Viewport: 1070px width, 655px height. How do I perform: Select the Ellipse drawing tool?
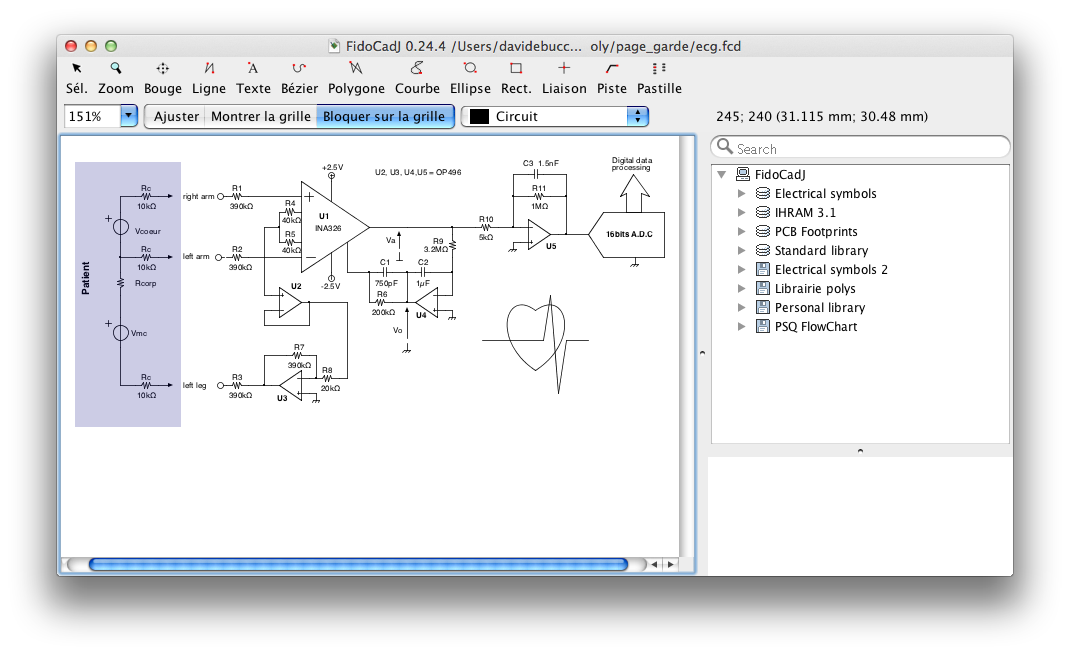tap(470, 77)
